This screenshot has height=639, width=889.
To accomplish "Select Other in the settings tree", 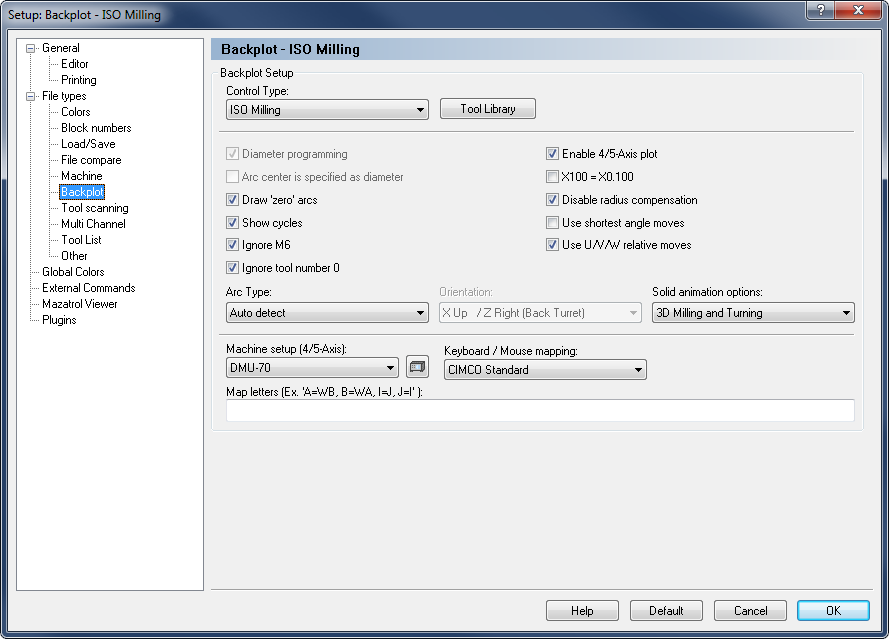I will [x=74, y=256].
